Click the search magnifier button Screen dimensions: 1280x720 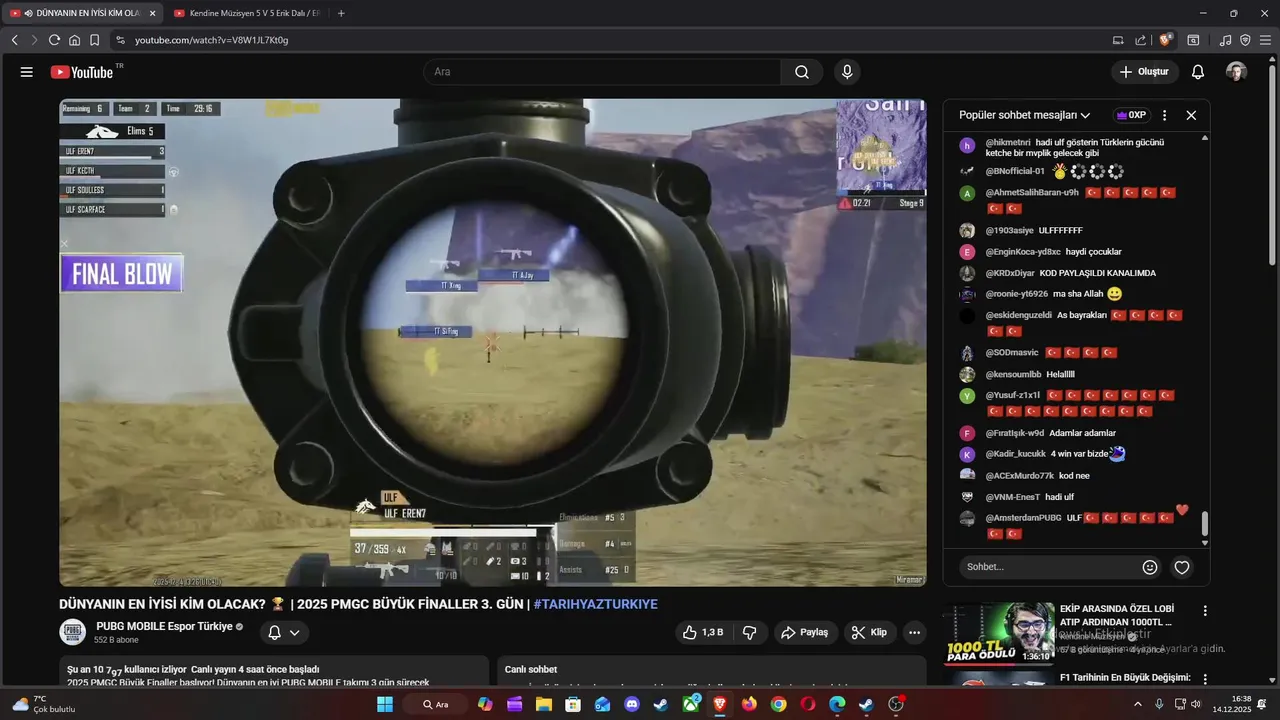point(802,72)
